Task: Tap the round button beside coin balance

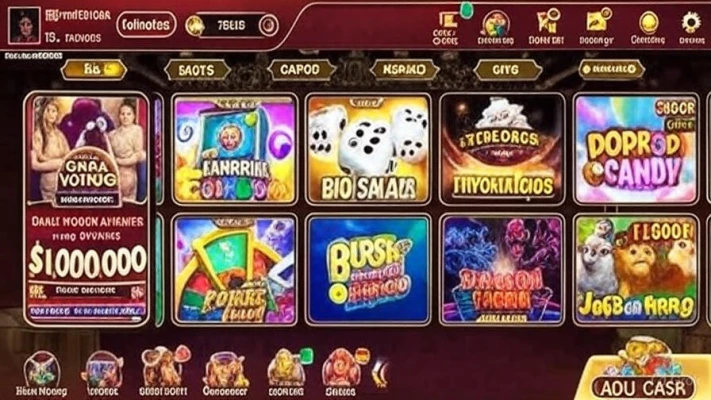Action: [268, 25]
